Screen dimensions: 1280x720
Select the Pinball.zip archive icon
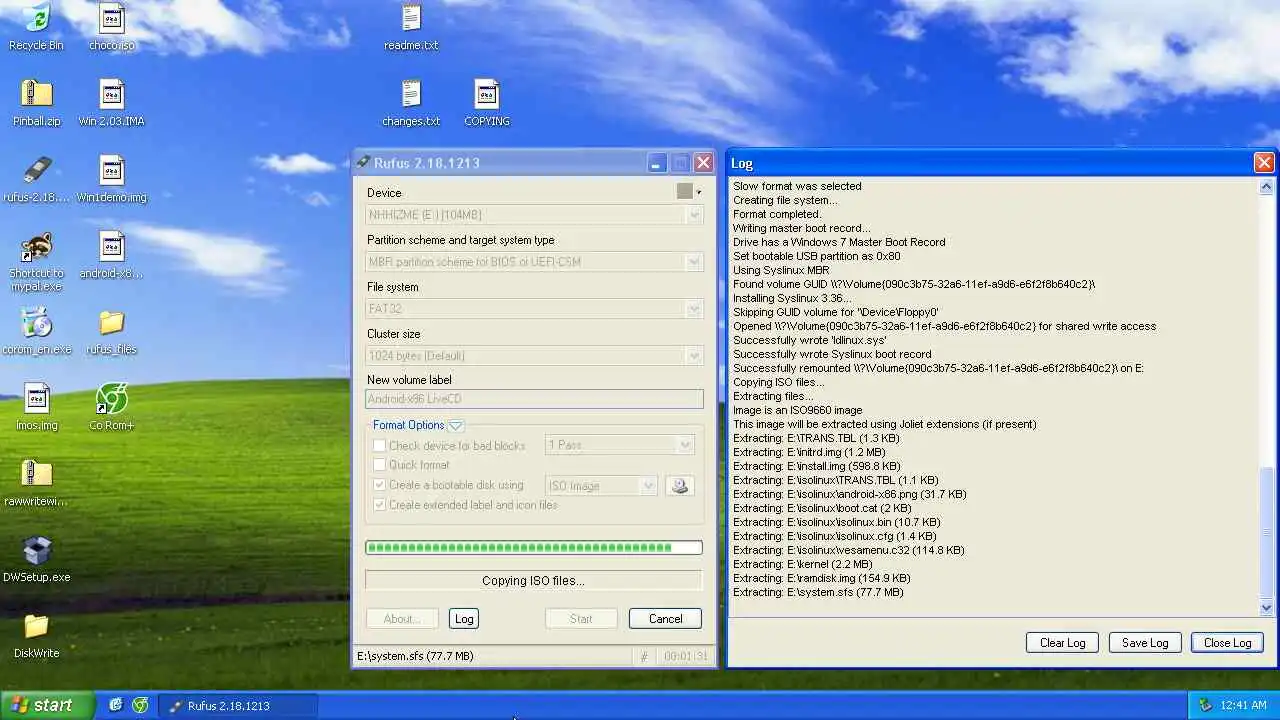coord(36,102)
